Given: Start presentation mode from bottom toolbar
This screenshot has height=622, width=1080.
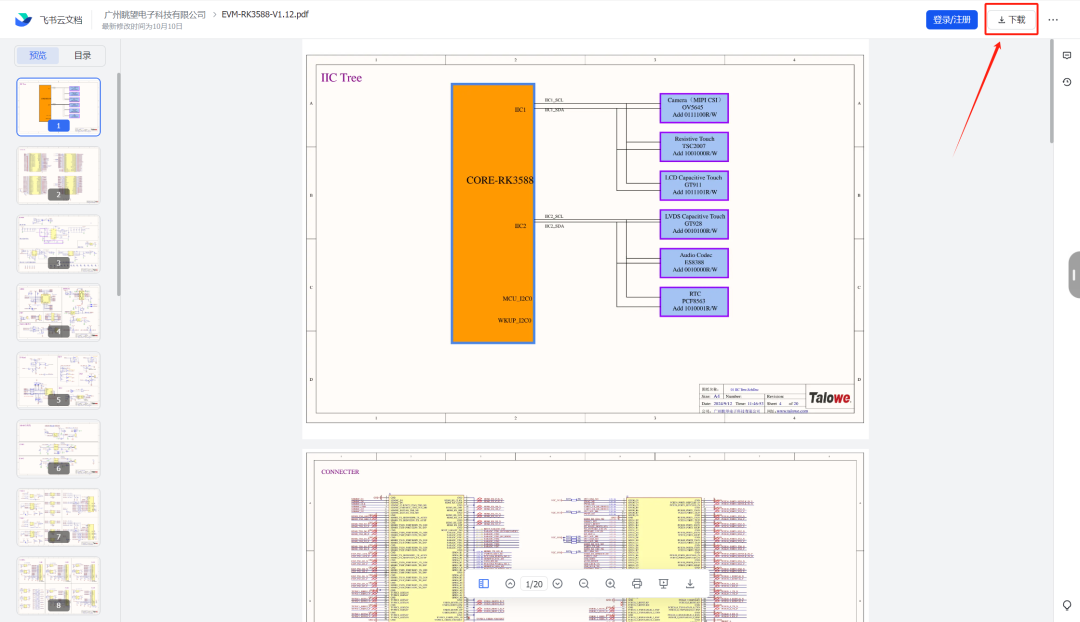Looking at the screenshot, I should 663,584.
